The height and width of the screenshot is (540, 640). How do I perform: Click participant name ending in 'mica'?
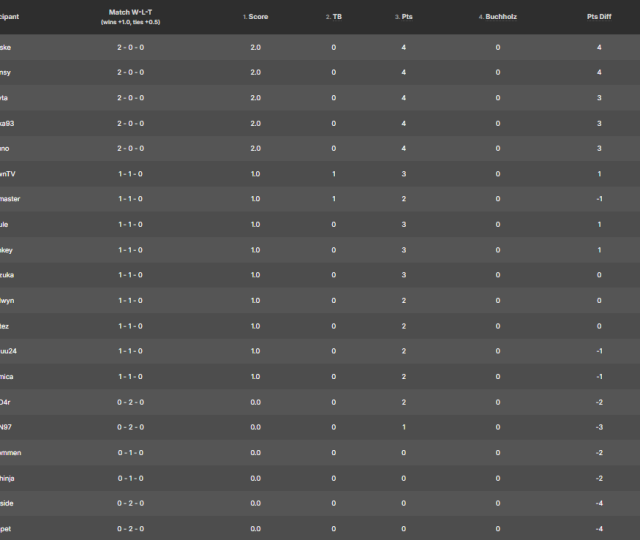8,376
